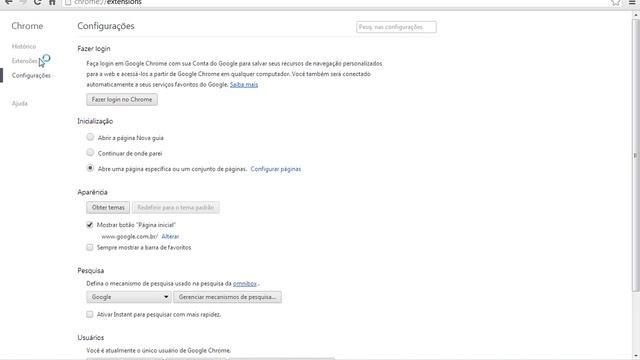Click the 'Pesquisa' section heading

click(91, 271)
